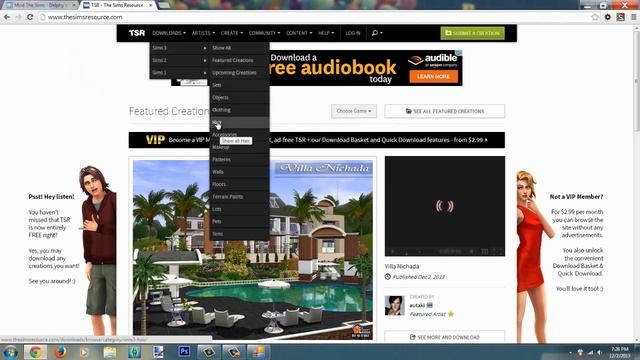Open the ARTISTS dropdown menu
Image resolution: width=640 pixels, height=360 pixels.
[x=203, y=33]
